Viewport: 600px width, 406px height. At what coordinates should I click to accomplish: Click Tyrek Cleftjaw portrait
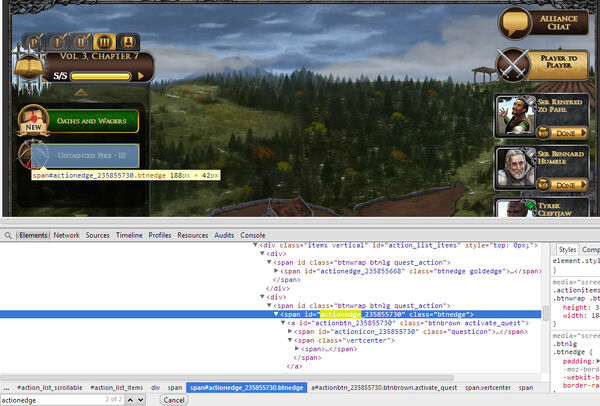pyautogui.click(x=515, y=209)
